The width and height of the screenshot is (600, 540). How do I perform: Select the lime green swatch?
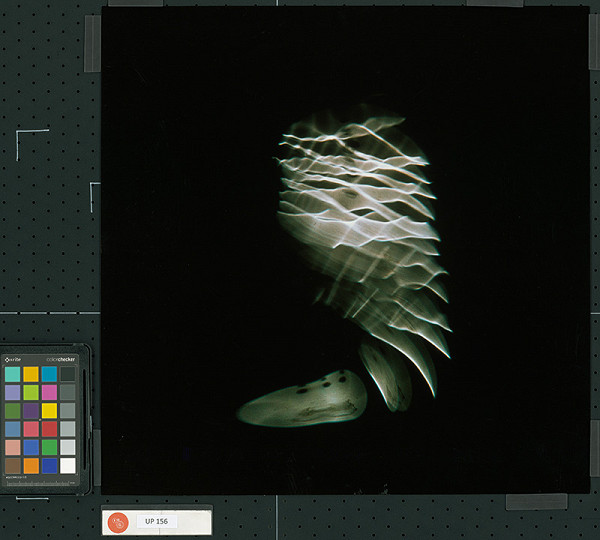coord(31,392)
